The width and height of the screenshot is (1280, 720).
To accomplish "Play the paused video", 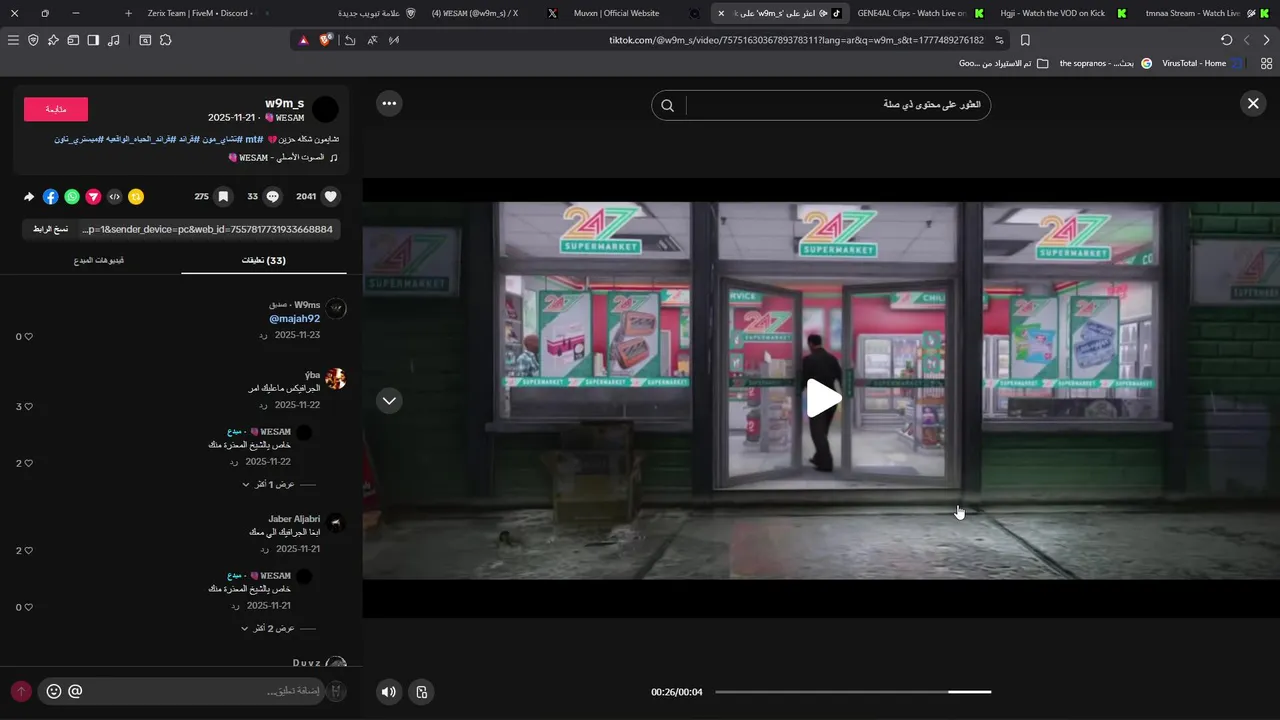I will (x=823, y=398).
